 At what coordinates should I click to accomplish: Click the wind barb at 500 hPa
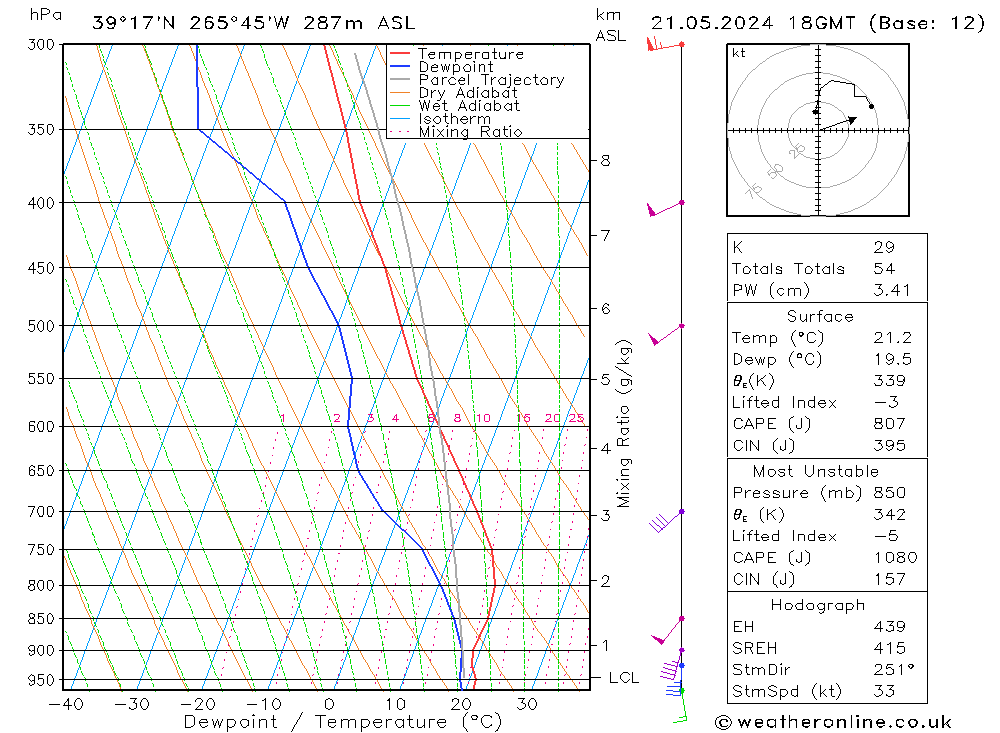[x=665, y=335]
